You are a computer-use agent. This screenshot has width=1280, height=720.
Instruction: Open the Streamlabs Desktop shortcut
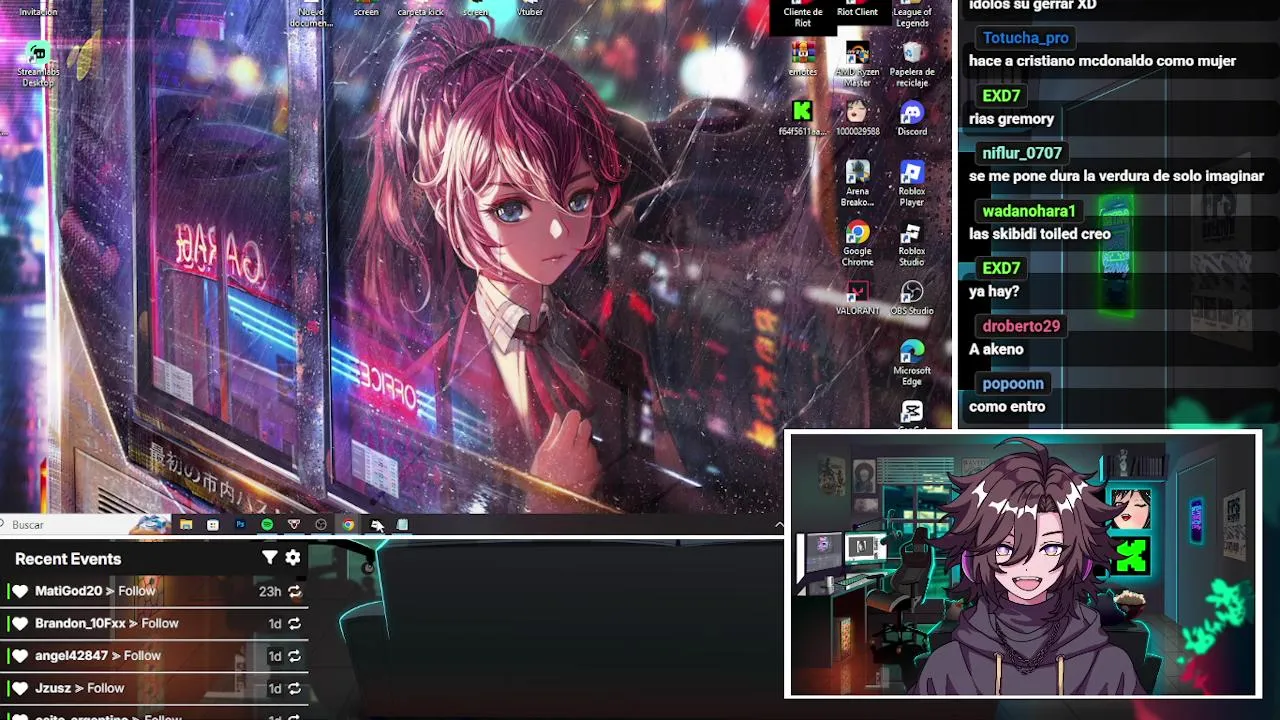click(38, 64)
